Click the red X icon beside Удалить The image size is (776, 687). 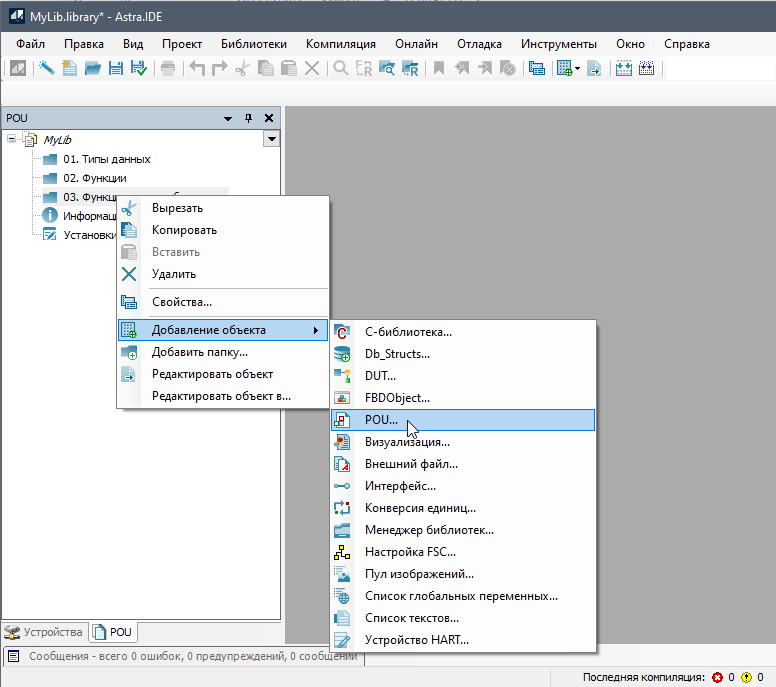pyautogui.click(x=128, y=274)
